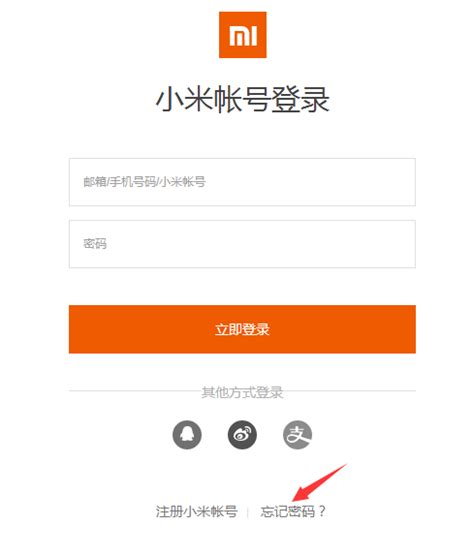Click into the 密码 password field

click(242, 244)
